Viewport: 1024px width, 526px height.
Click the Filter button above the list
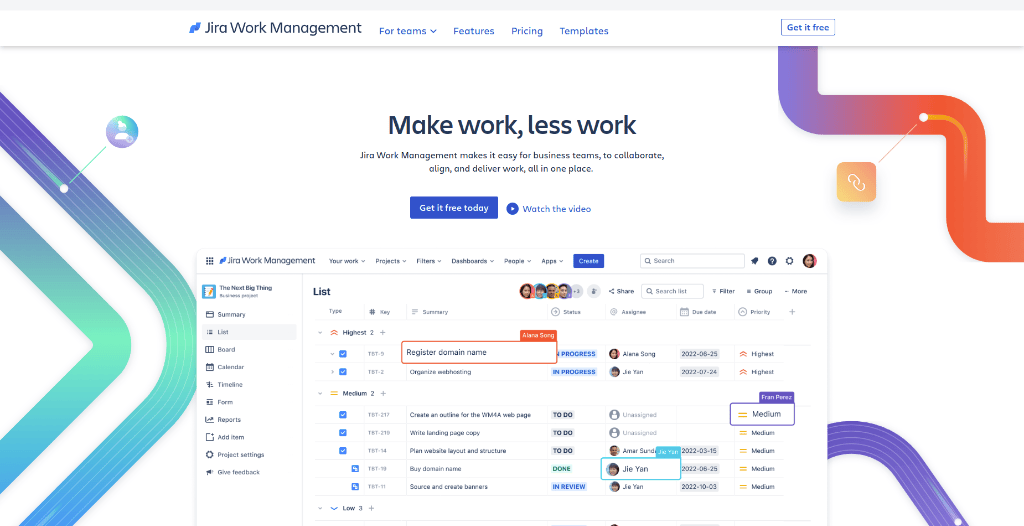pos(724,291)
